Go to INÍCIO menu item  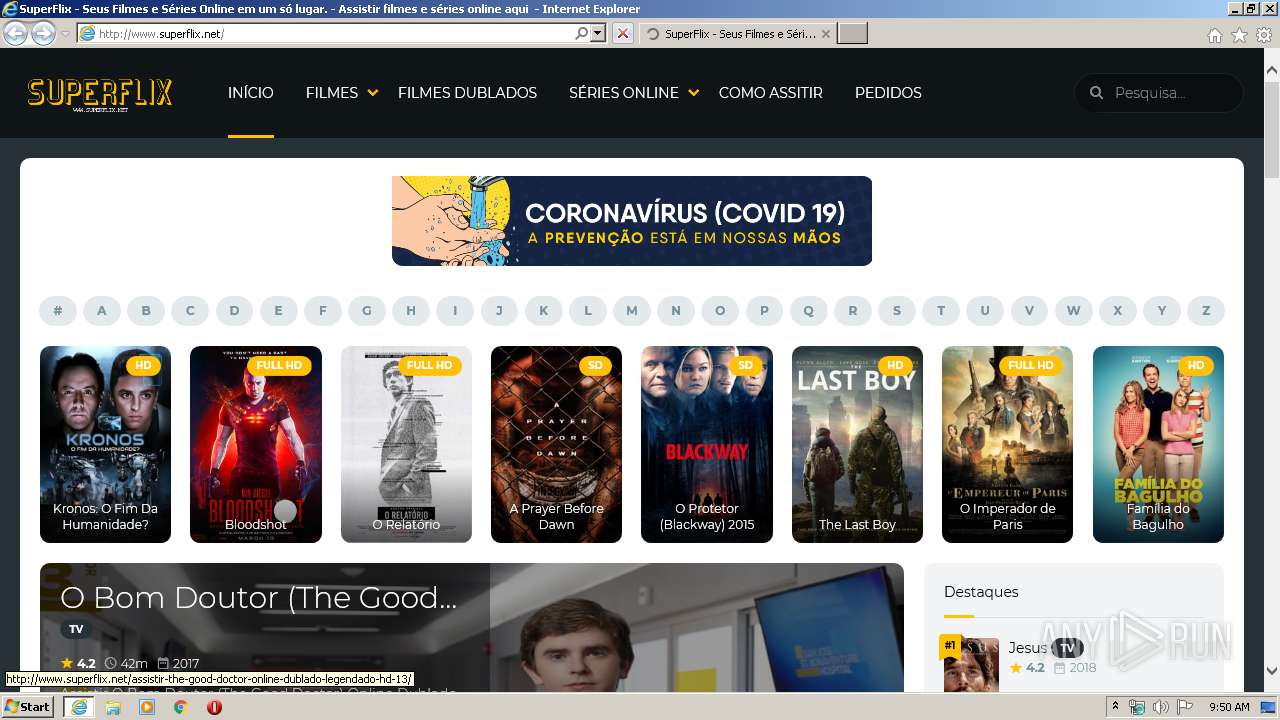[x=250, y=93]
